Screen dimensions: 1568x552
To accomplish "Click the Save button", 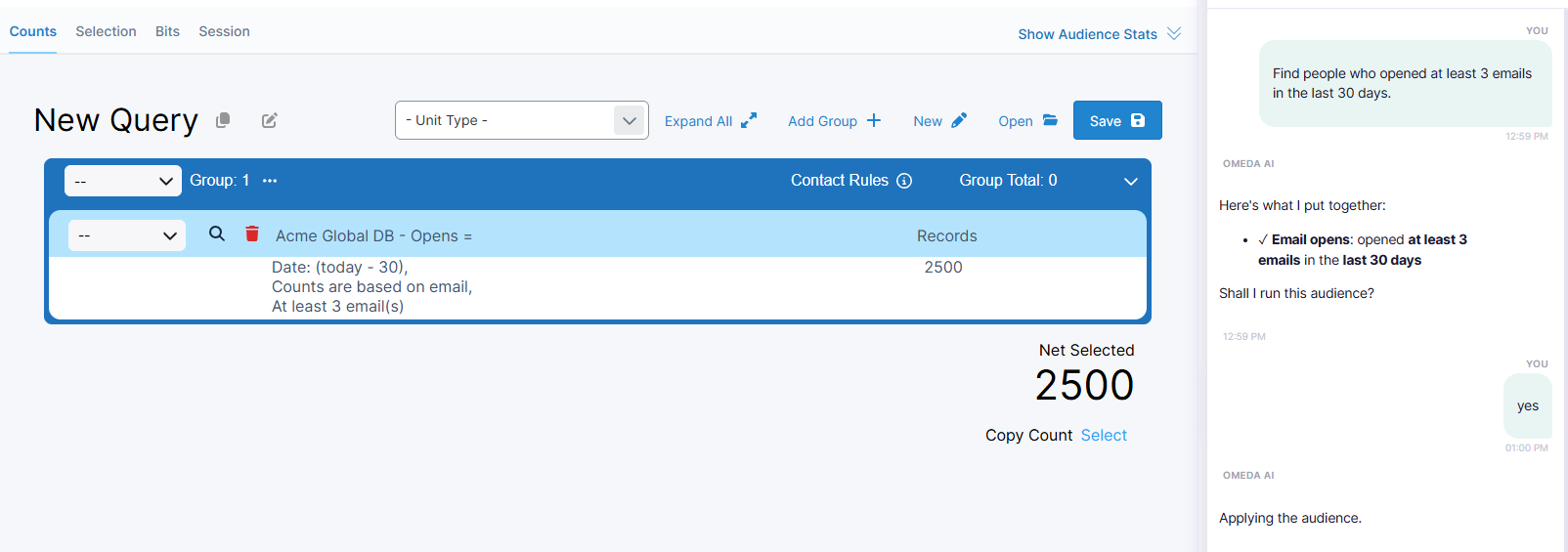I will click(x=1117, y=120).
